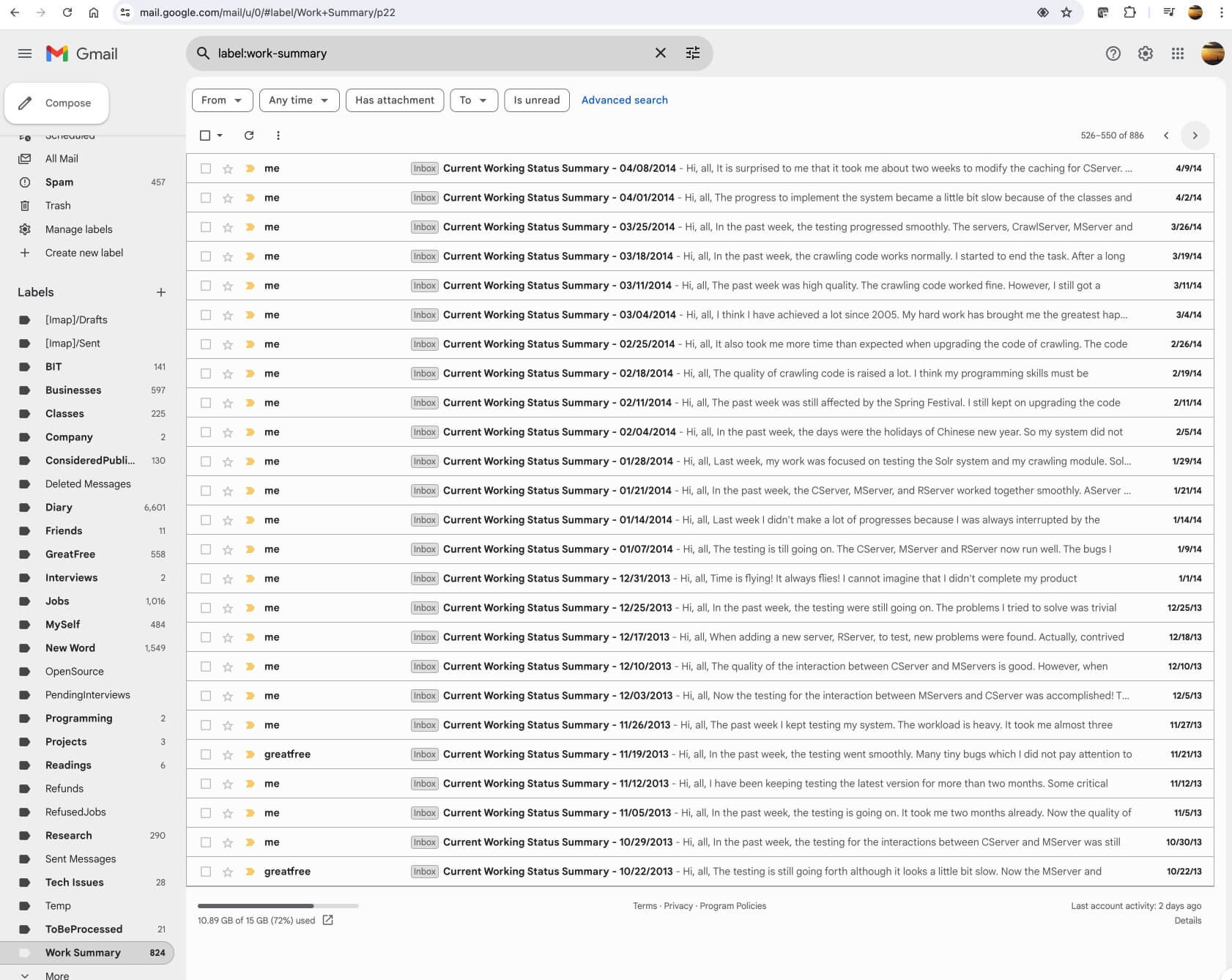Image resolution: width=1232 pixels, height=980 pixels.
Task: Click the Gmail logo
Action: [81, 53]
